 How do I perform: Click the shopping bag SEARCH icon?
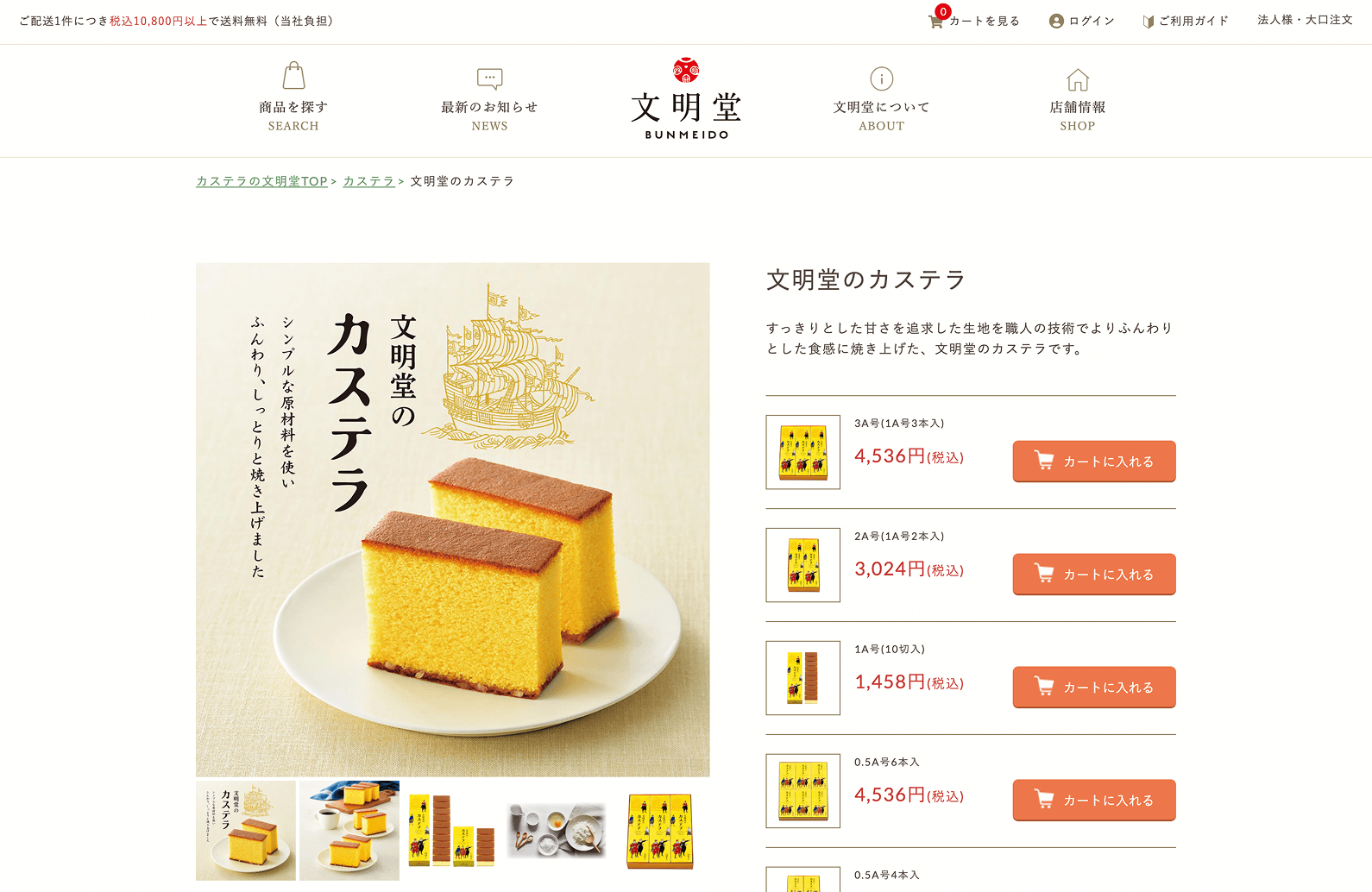tap(294, 76)
